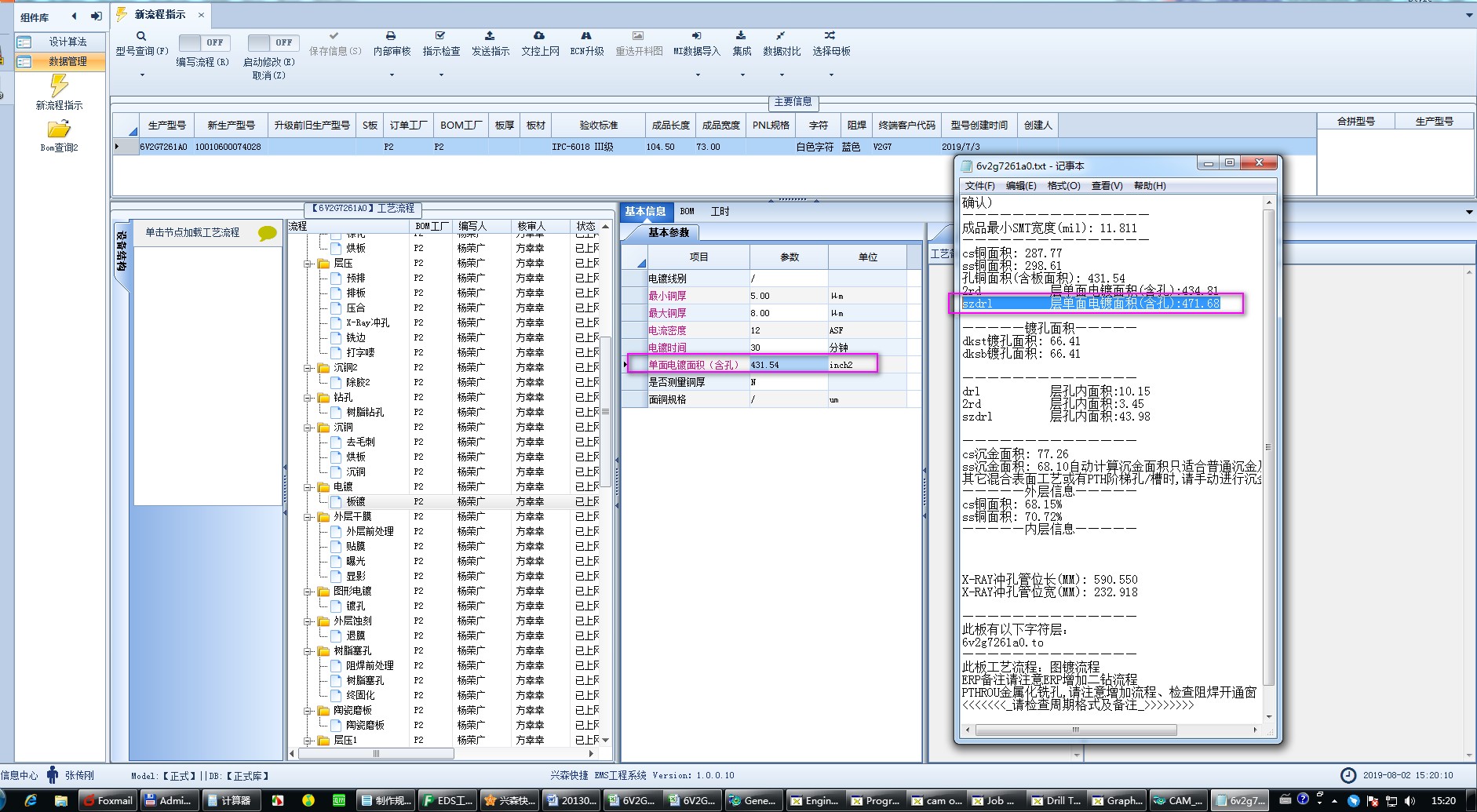This screenshot has width=1477, height=812.
Task: Switch to the BOM tab
Action: (x=687, y=211)
